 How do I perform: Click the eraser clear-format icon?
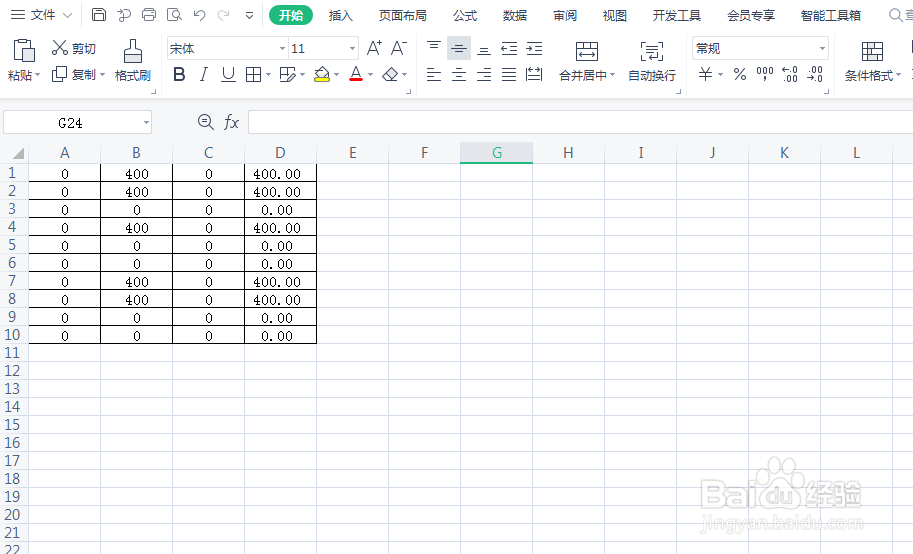[x=390, y=75]
